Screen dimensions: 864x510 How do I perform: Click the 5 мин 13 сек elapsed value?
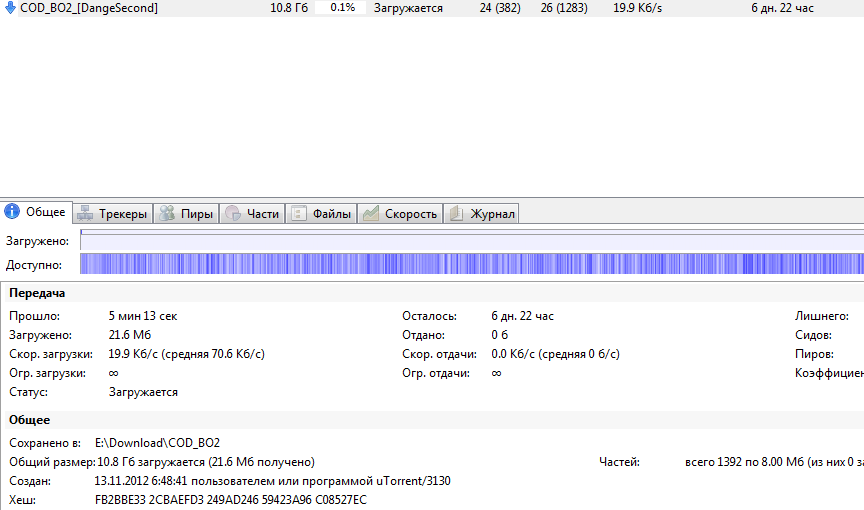143,316
